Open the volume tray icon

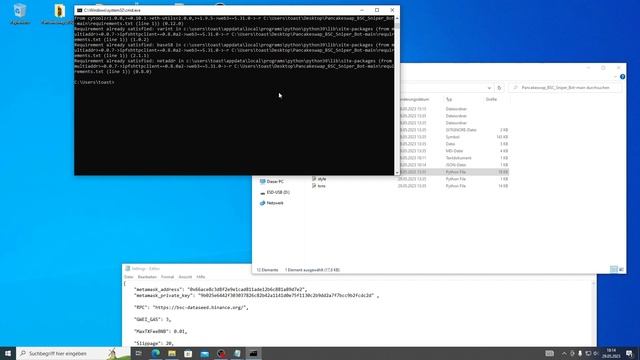point(596,353)
